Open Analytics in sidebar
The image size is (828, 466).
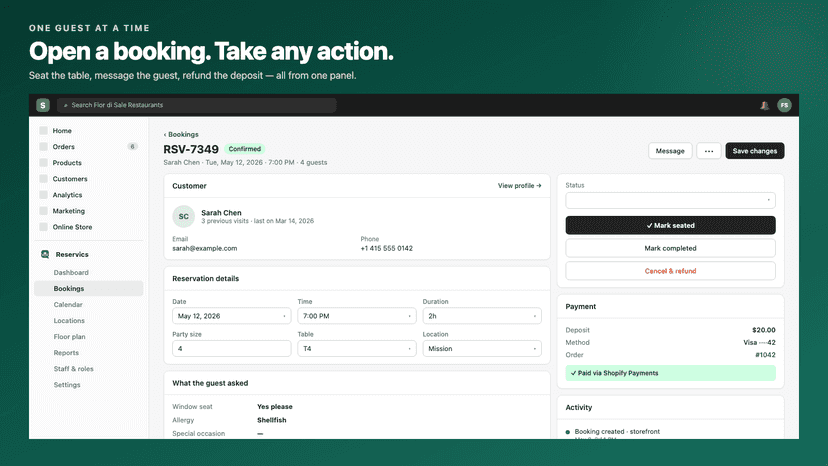[x=67, y=194]
